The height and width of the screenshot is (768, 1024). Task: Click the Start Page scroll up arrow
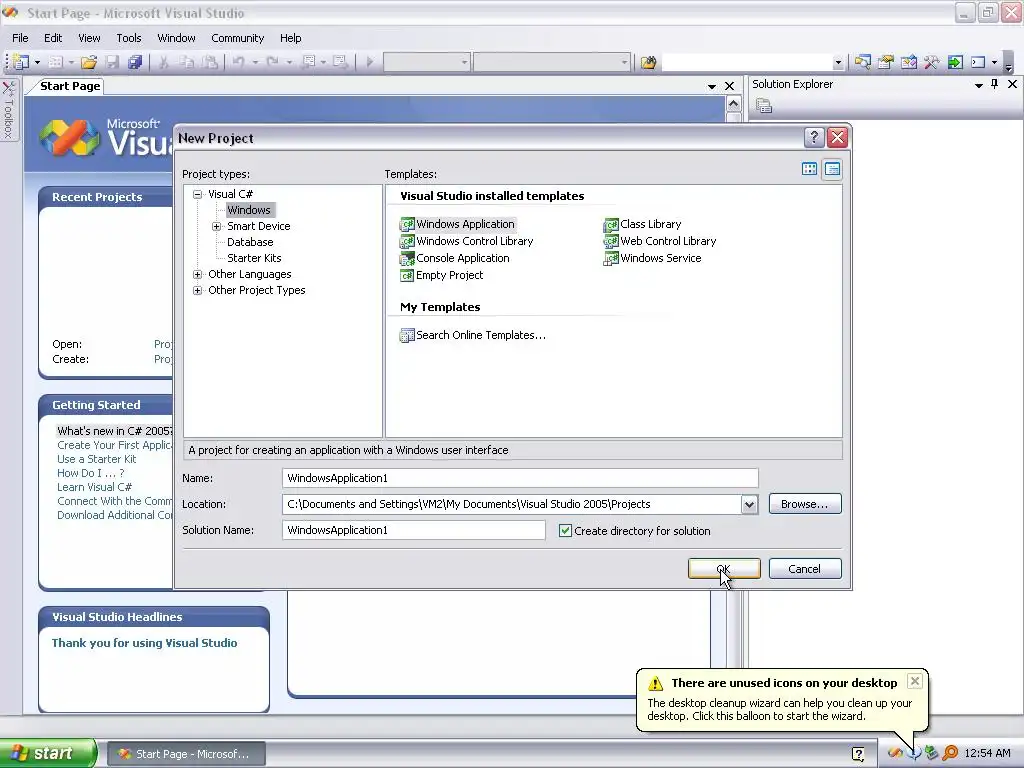733,104
